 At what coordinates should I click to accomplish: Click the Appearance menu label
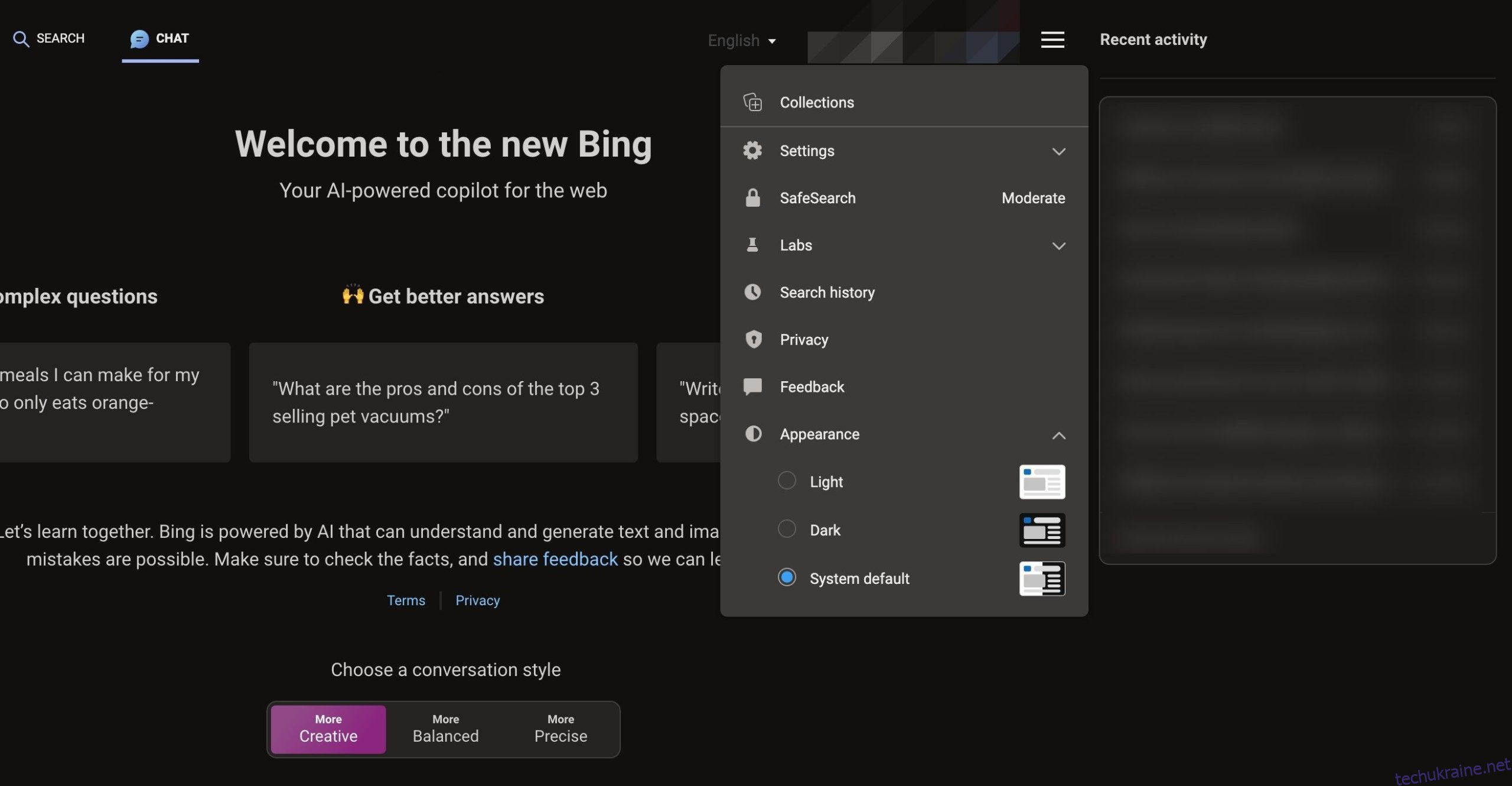coord(819,434)
